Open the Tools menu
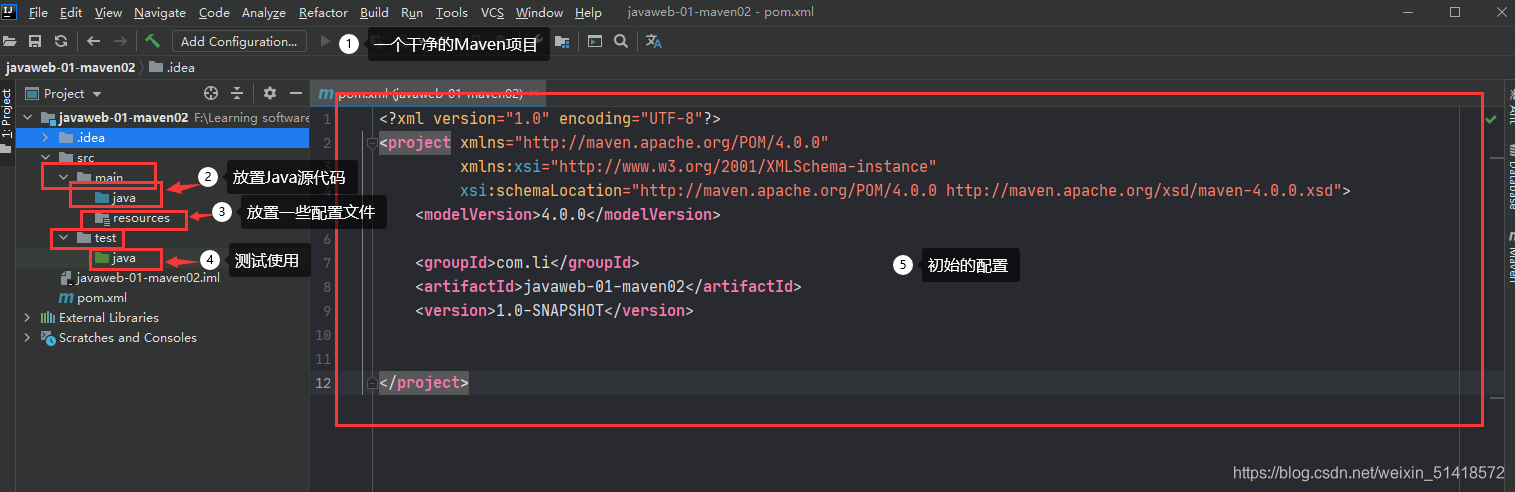Image resolution: width=1515 pixels, height=492 pixels. click(452, 13)
